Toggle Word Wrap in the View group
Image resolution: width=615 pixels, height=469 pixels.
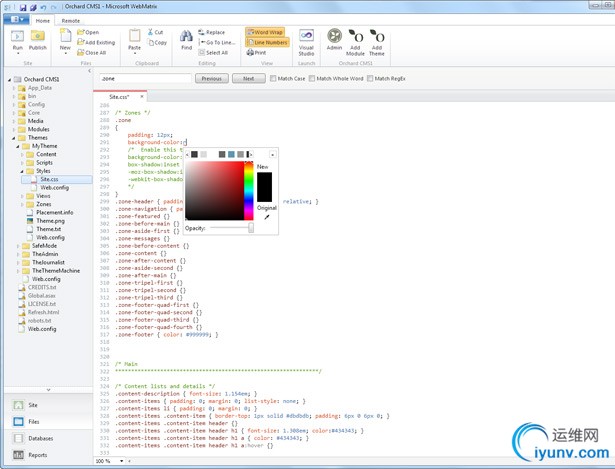(265, 32)
